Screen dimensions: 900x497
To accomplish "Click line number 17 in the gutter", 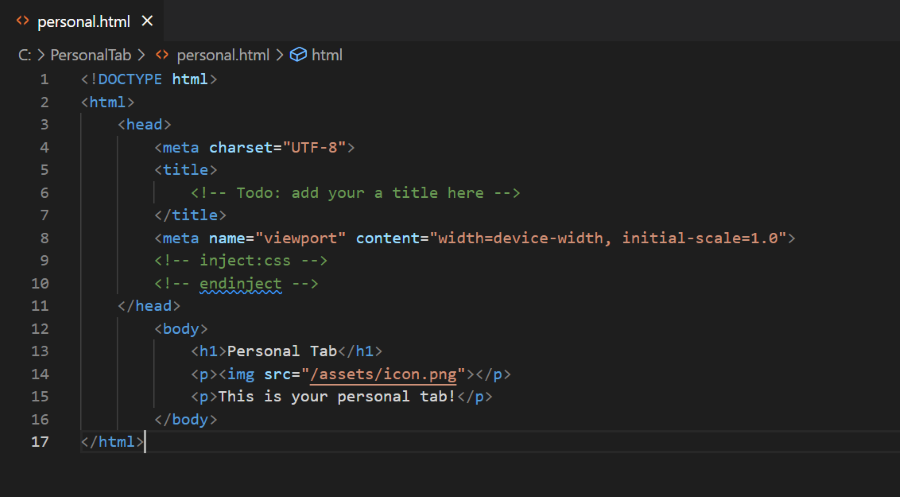I will pyautogui.click(x=40, y=441).
